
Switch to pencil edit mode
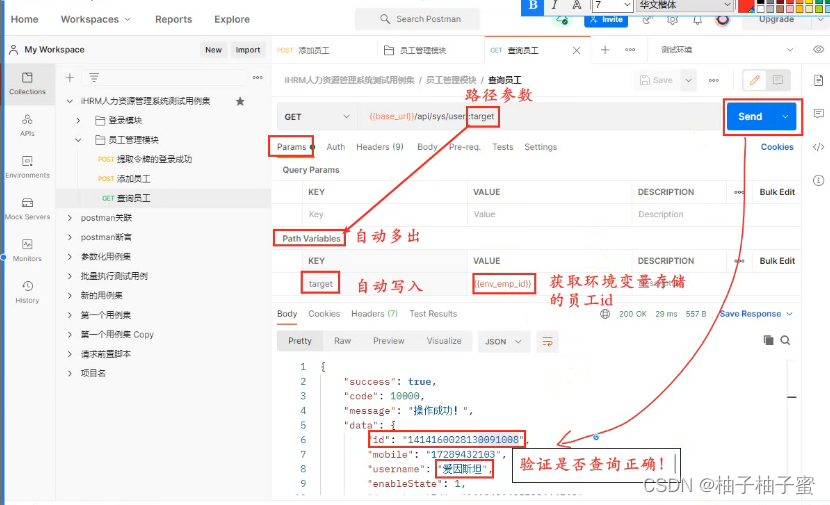pyautogui.click(x=755, y=80)
